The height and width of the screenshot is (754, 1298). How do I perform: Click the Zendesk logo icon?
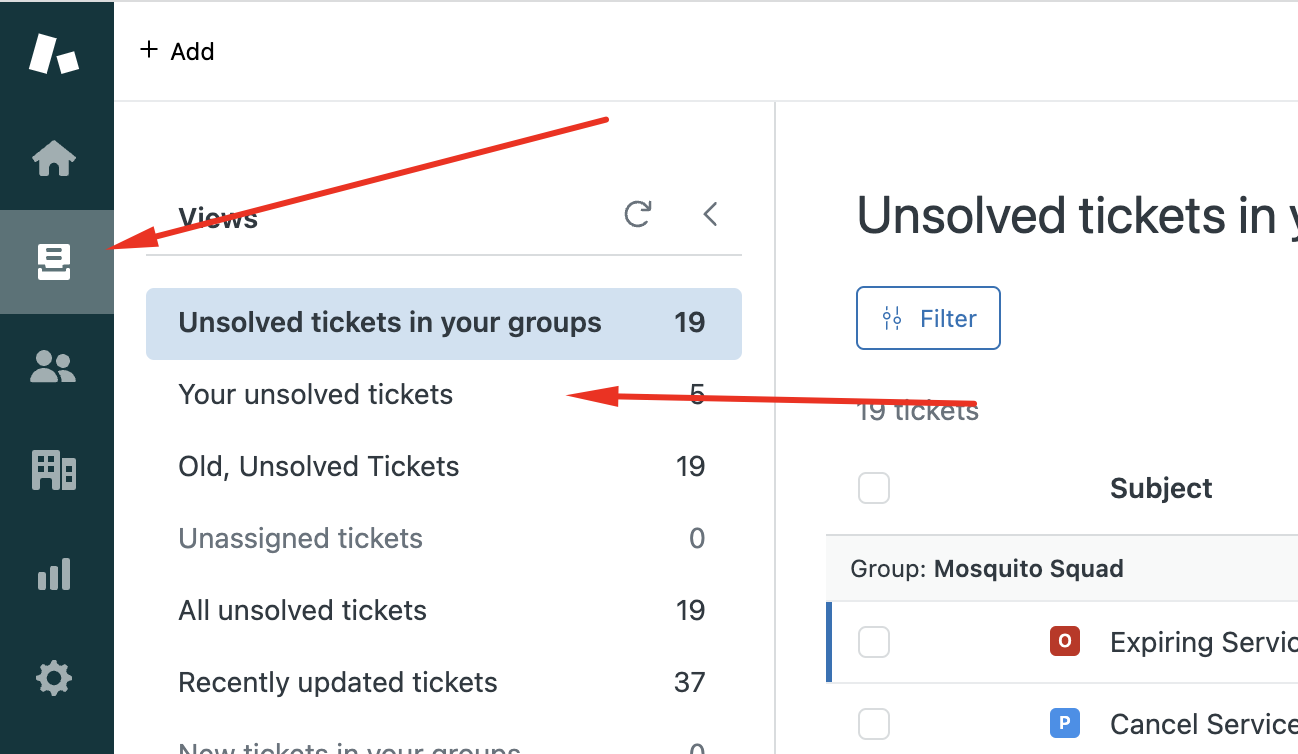tap(54, 53)
